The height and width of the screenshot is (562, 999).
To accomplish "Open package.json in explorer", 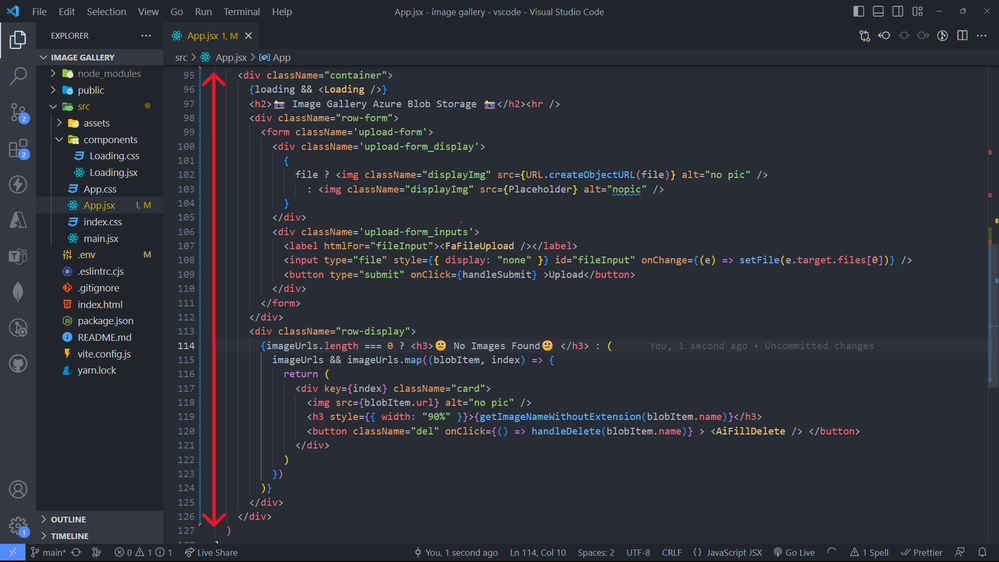I will click(100, 321).
